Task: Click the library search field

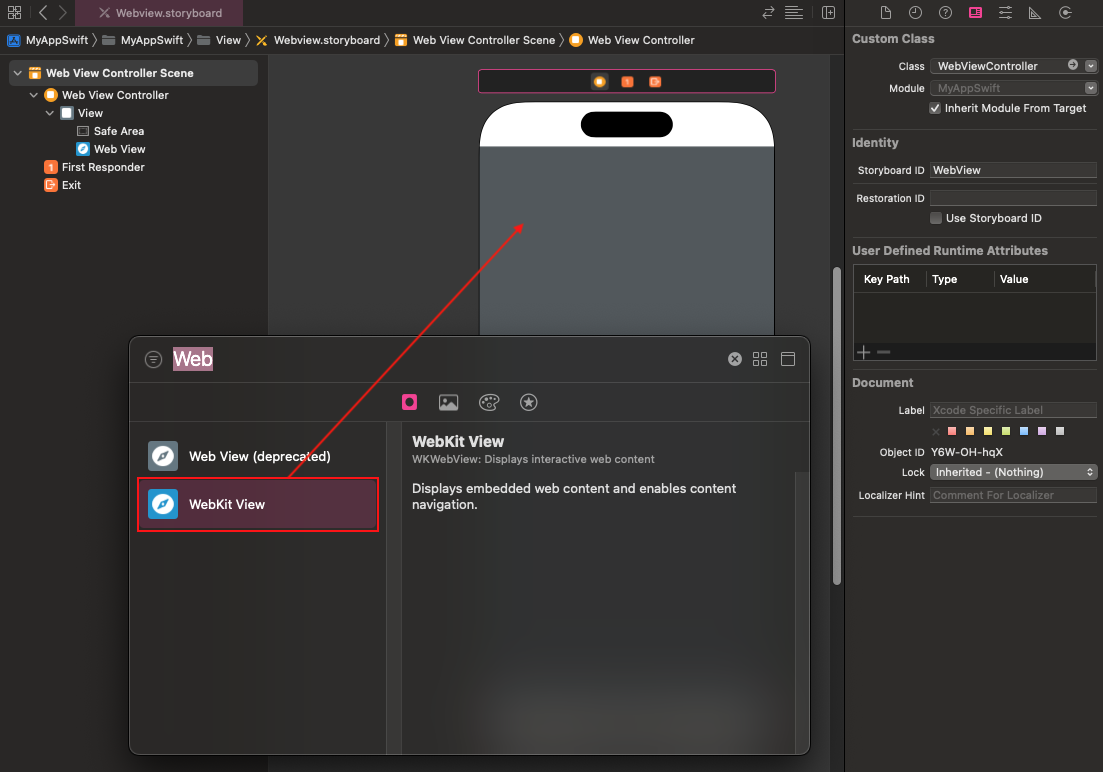Action: click(443, 359)
